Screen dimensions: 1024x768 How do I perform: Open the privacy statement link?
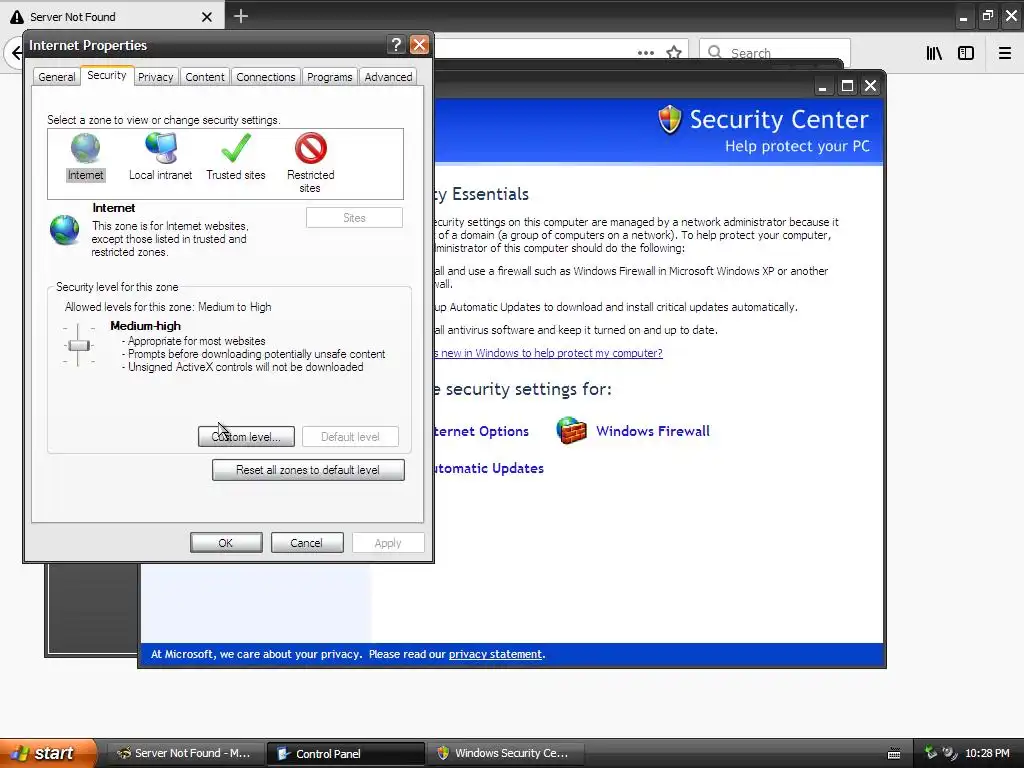495,654
